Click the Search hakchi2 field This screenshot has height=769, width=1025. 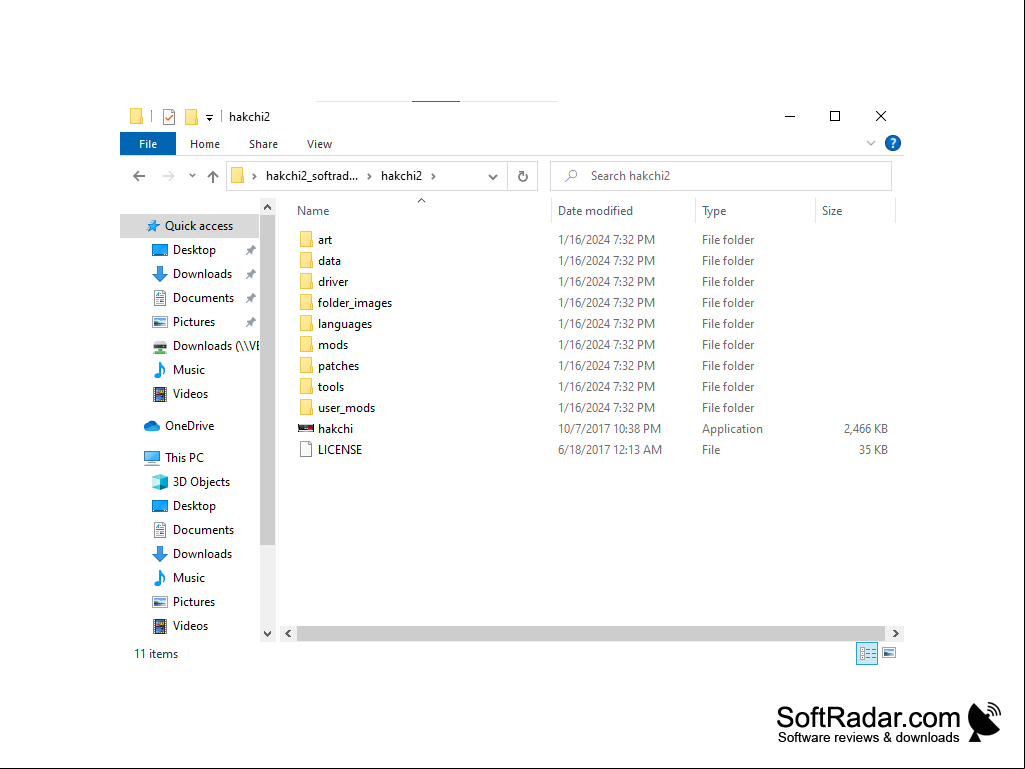click(x=721, y=176)
